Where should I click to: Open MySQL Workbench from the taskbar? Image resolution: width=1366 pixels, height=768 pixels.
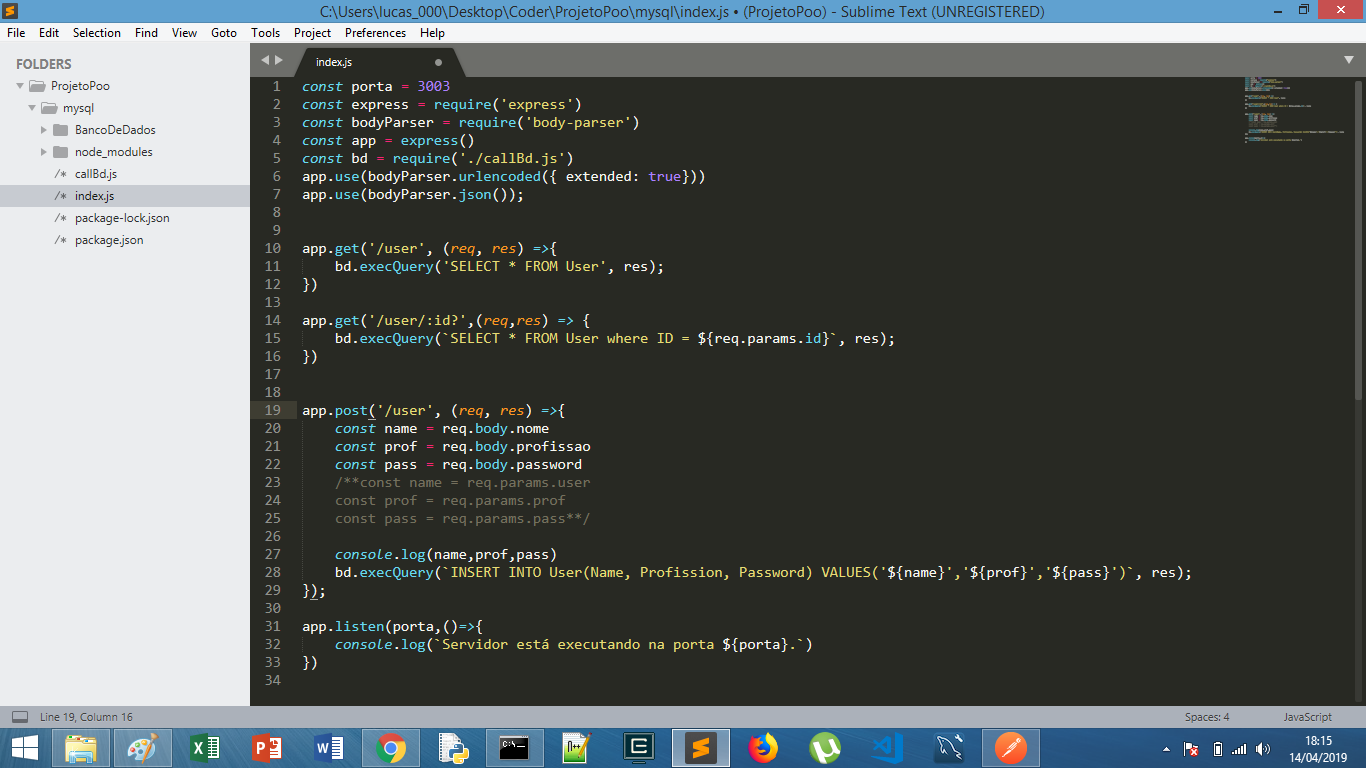point(949,748)
